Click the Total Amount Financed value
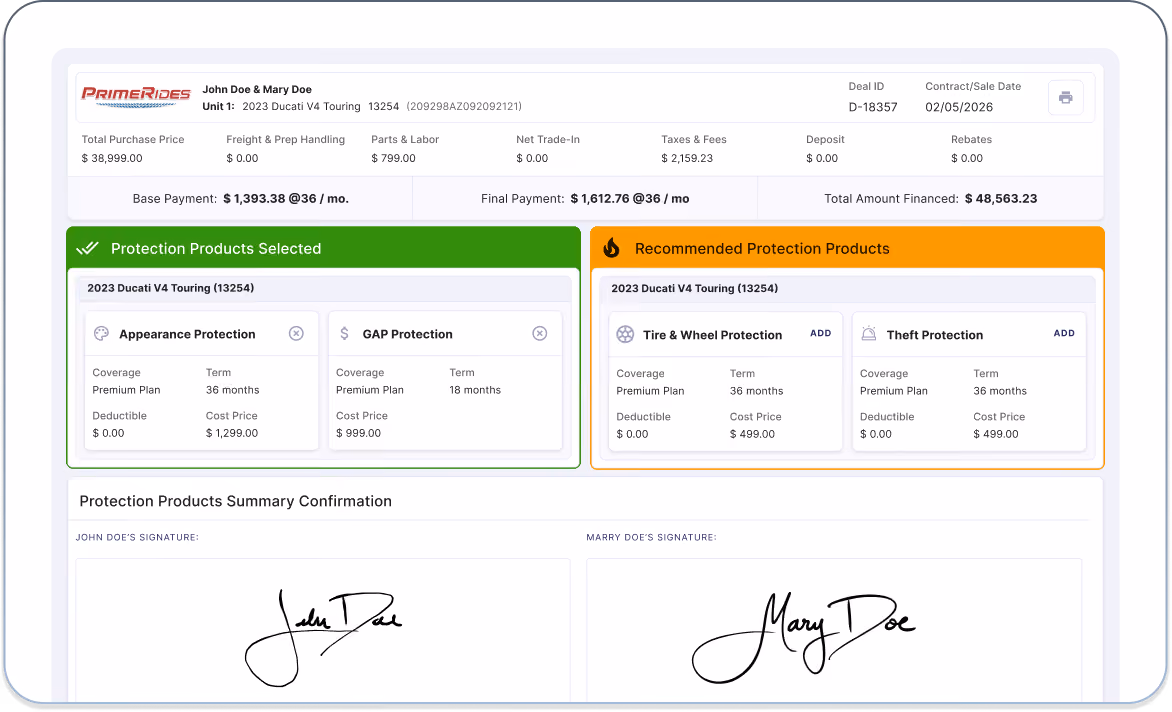Viewport: 1172px width, 712px height. pos(1001,199)
